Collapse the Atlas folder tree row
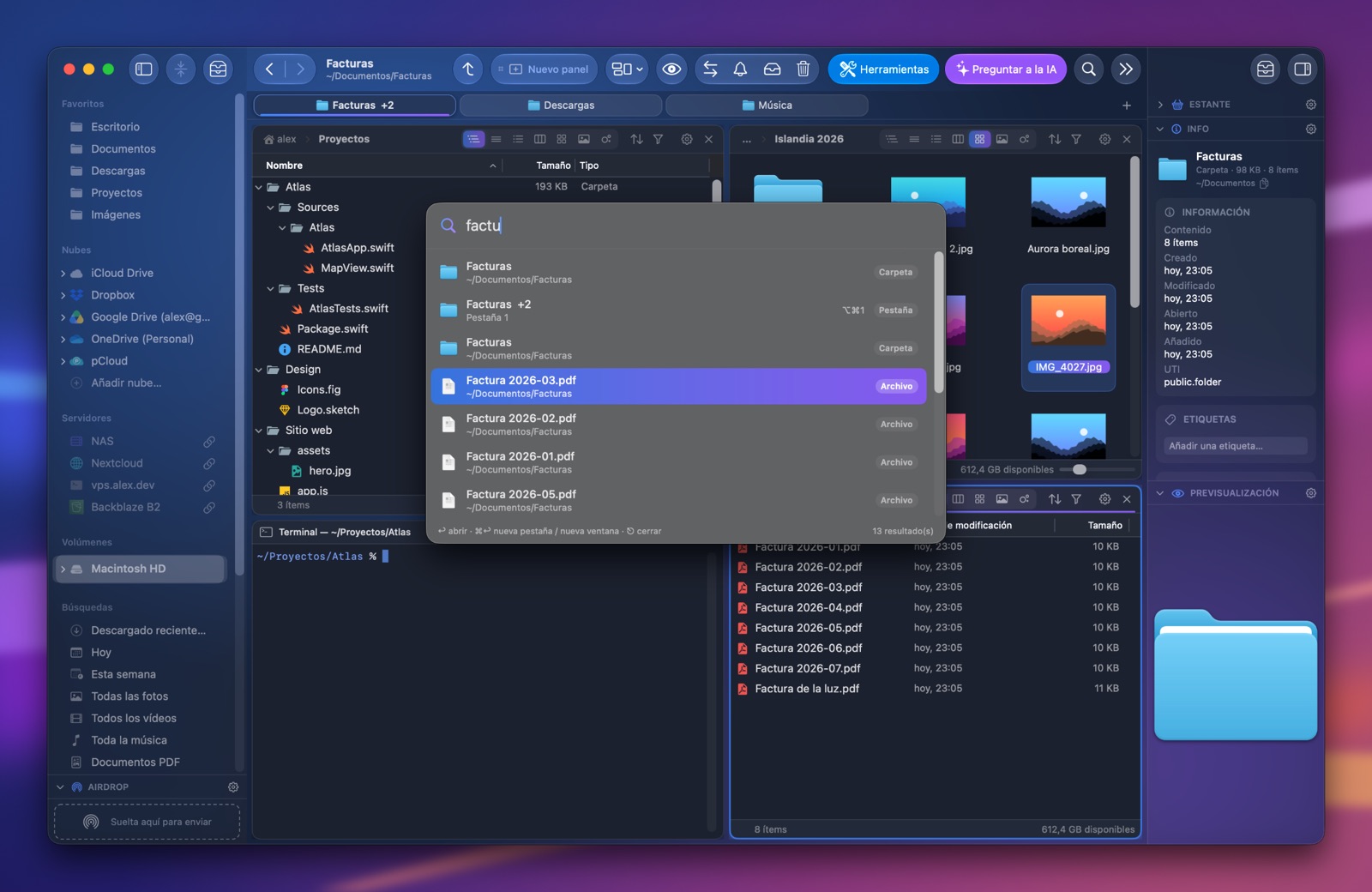Image resolution: width=1372 pixels, height=892 pixels. click(259, 187)
